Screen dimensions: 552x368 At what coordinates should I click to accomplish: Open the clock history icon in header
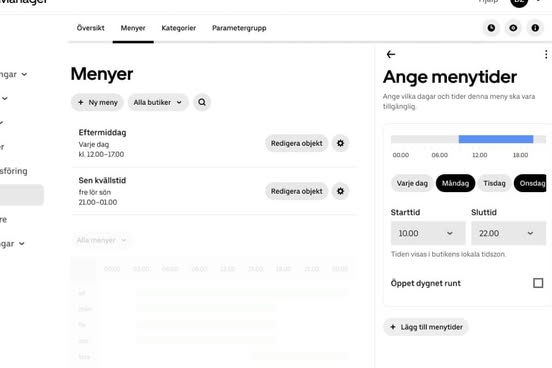491,28
